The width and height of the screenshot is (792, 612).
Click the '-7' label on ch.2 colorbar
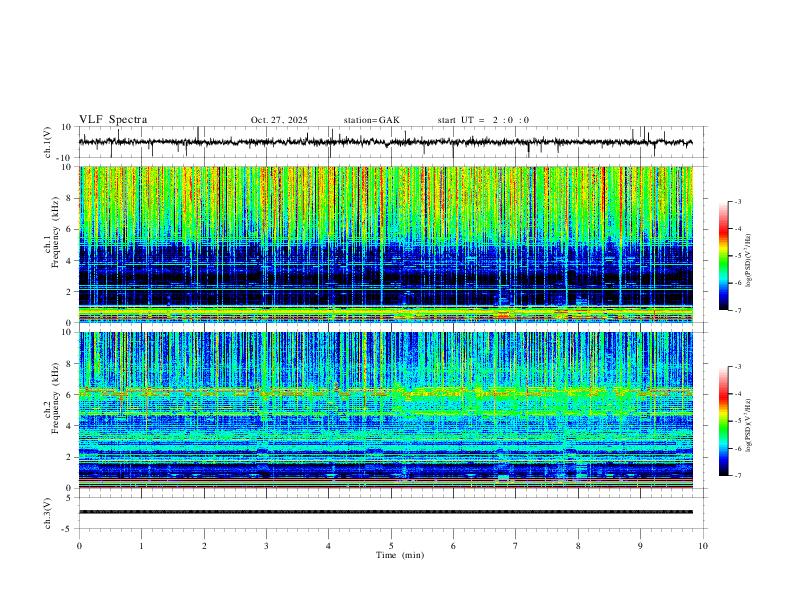click(738, 475)
